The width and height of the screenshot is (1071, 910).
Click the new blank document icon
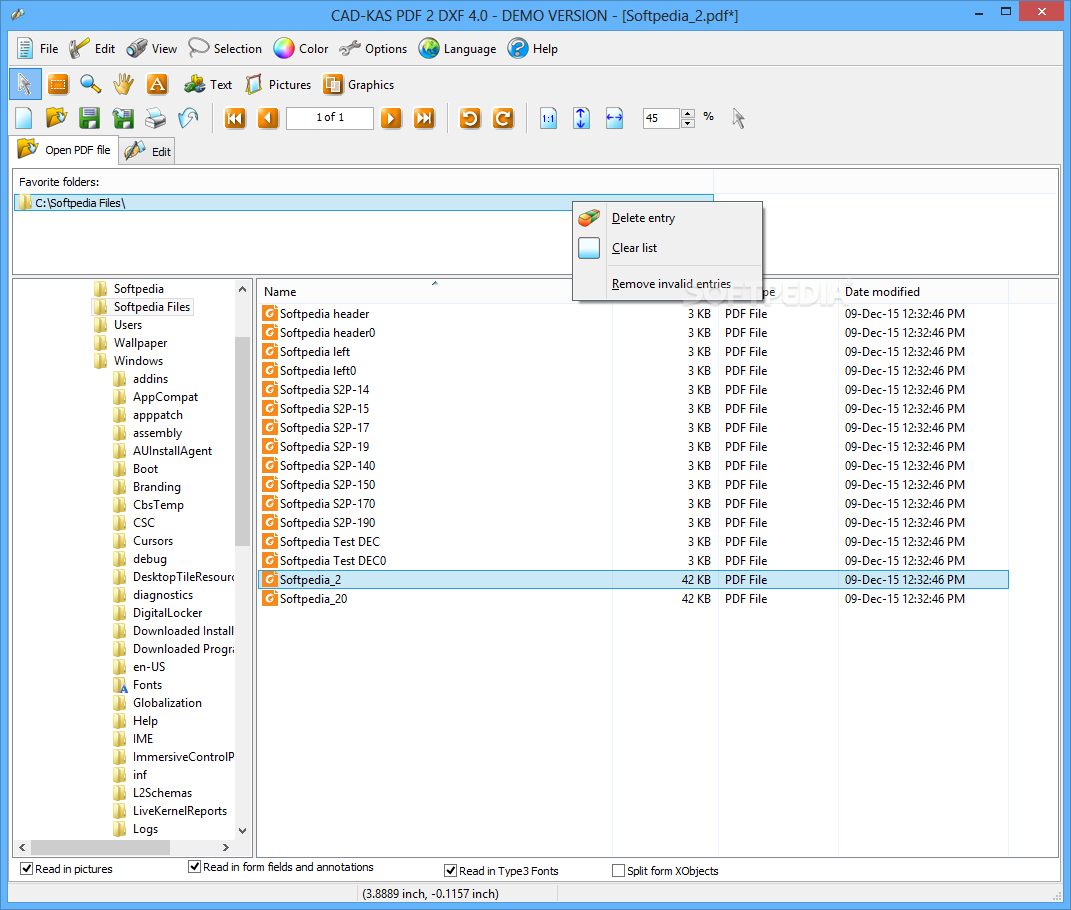(24, 118)
